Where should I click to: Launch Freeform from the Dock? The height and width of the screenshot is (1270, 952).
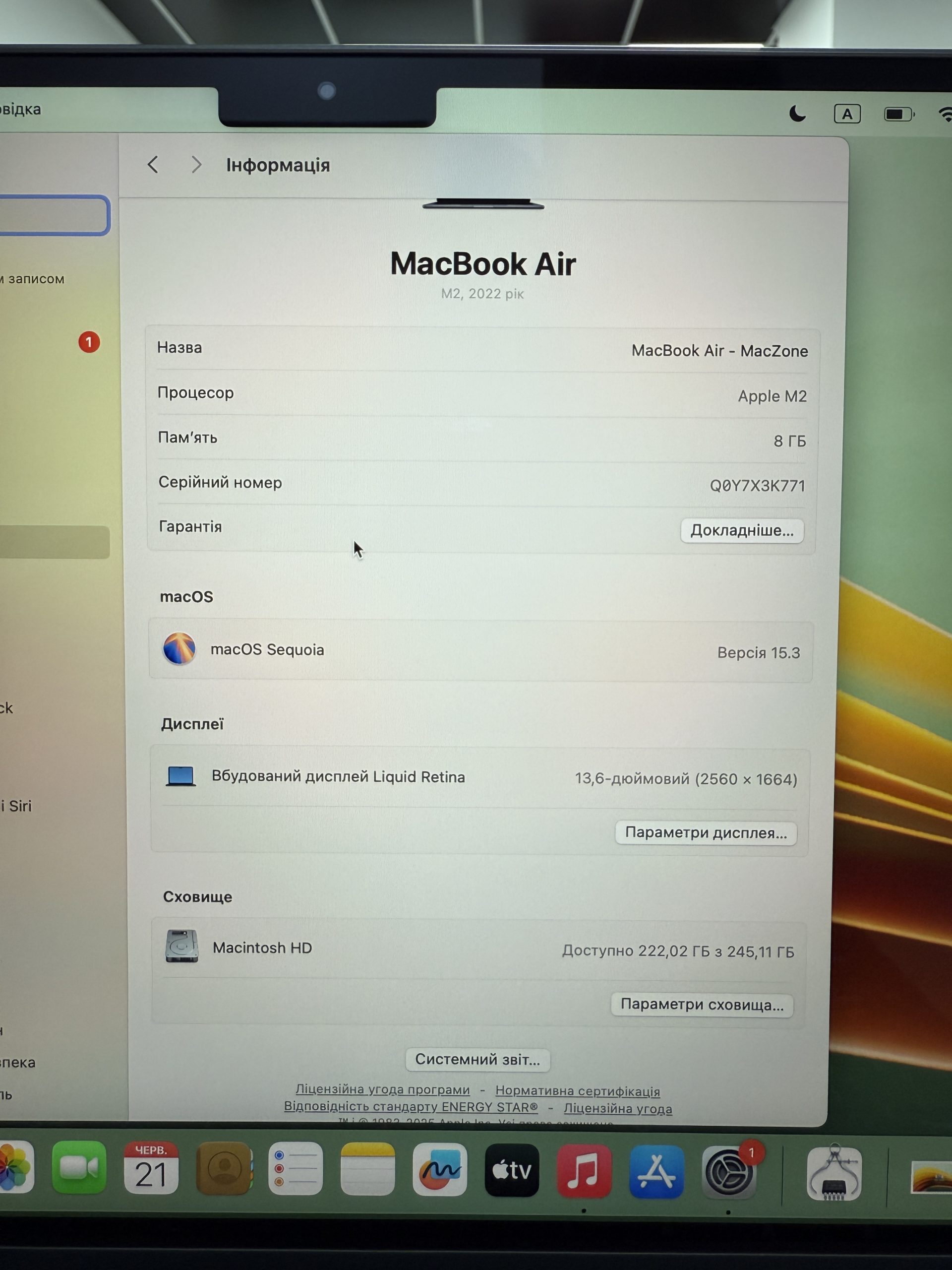pyautogui.click(x=440, y=1169)
